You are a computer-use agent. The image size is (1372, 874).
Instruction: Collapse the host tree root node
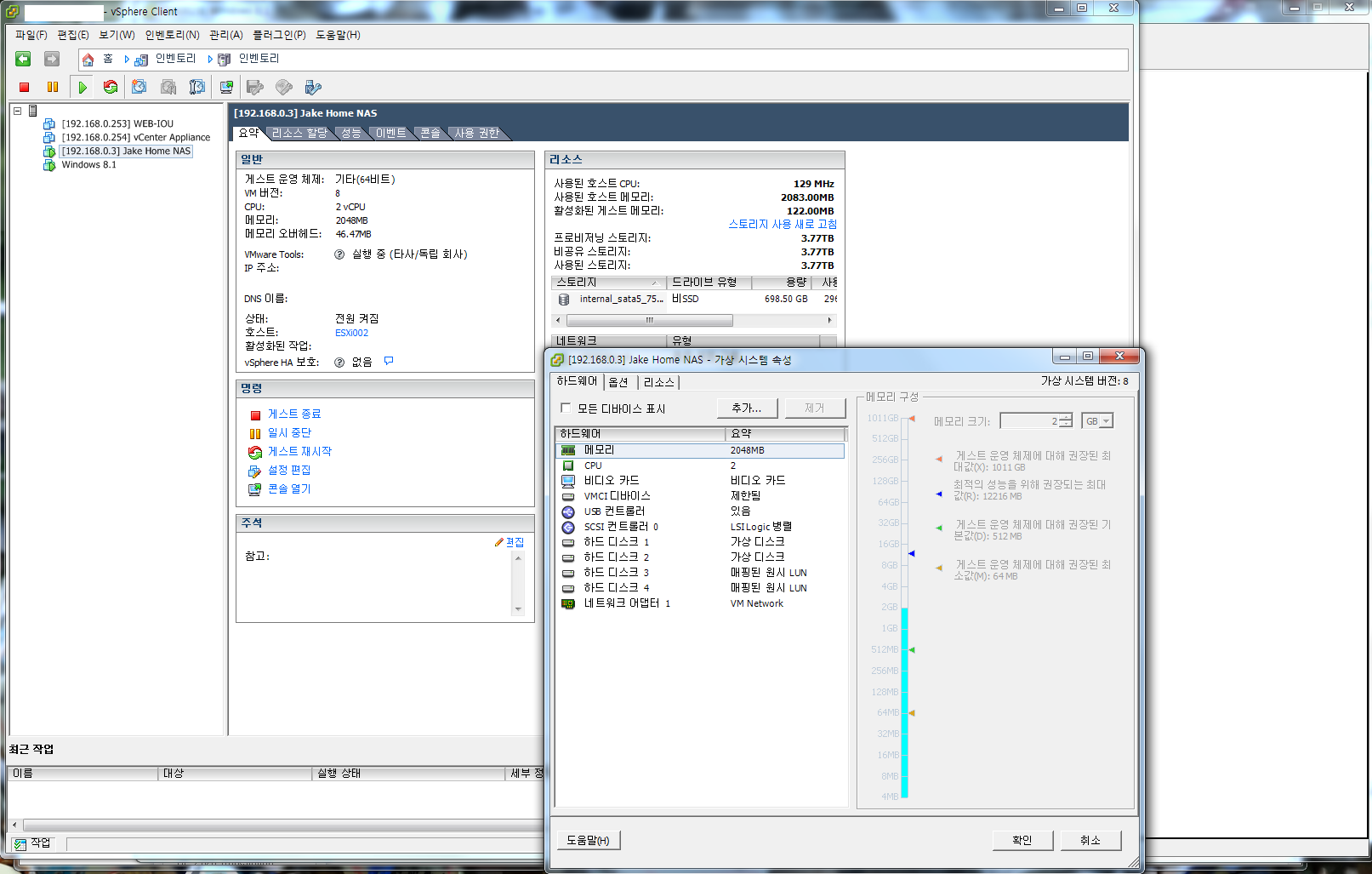(17, 111)
